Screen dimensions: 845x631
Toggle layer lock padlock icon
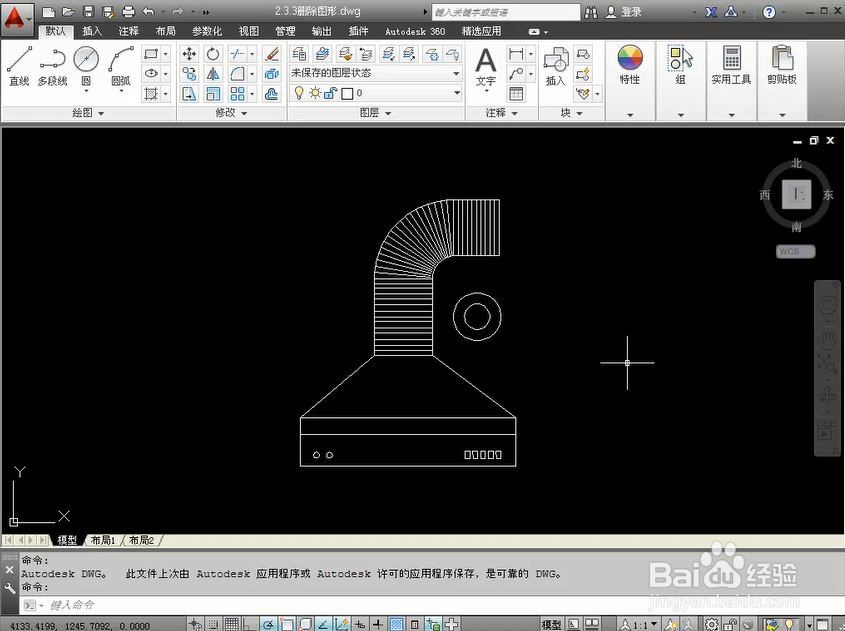pos(330,94)
